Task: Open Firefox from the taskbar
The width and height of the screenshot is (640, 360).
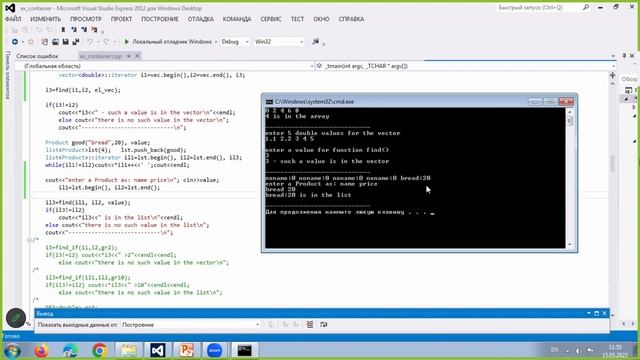Action: click(41, 350)
